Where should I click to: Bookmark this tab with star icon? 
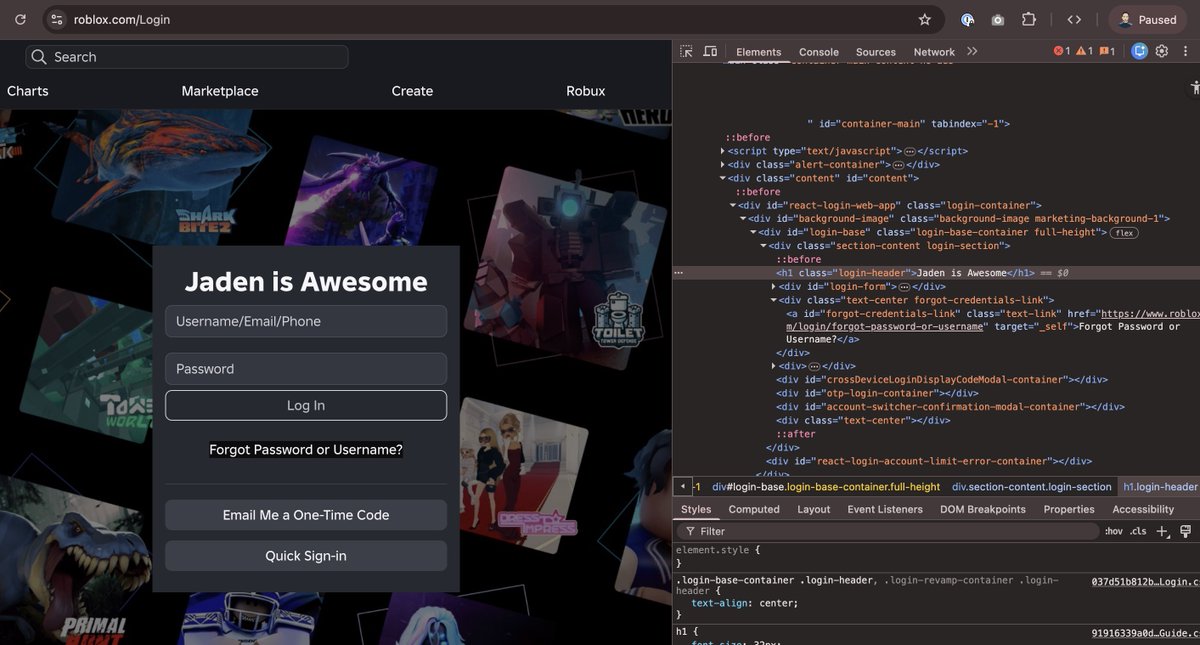925,19
